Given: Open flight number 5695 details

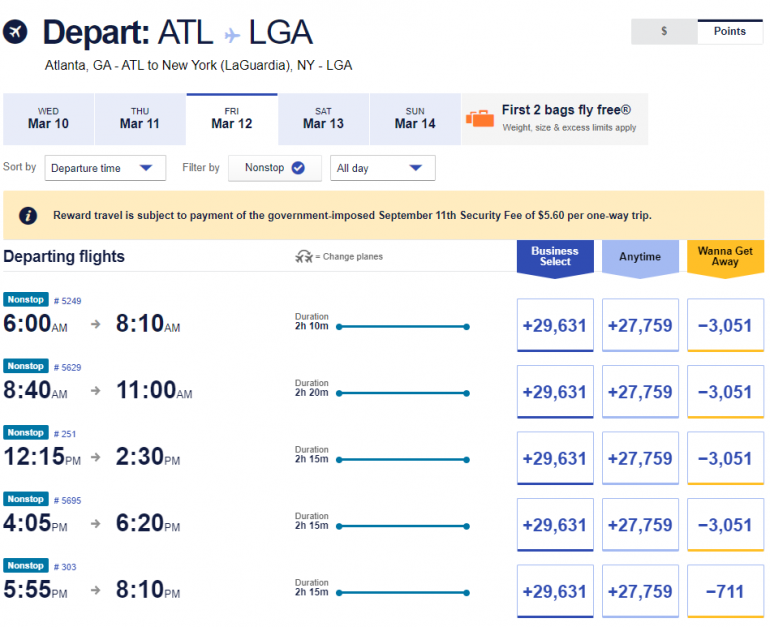Looking at the screenshot, I should [x=68, y=500].
